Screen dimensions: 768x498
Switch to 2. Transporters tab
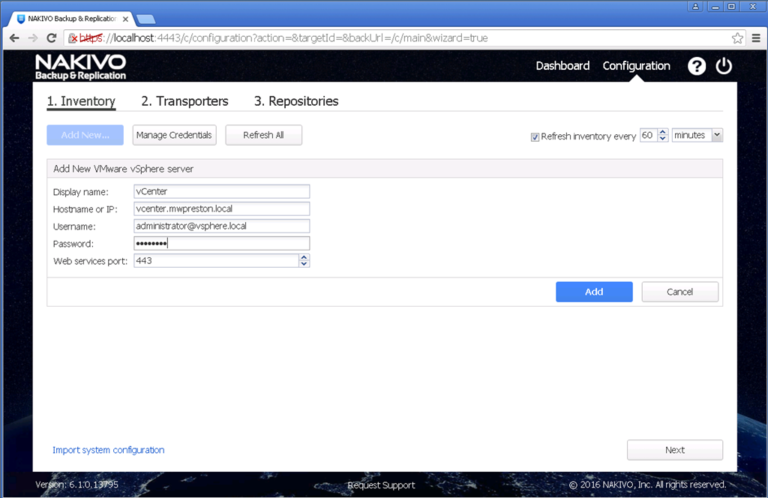(185, 101)
